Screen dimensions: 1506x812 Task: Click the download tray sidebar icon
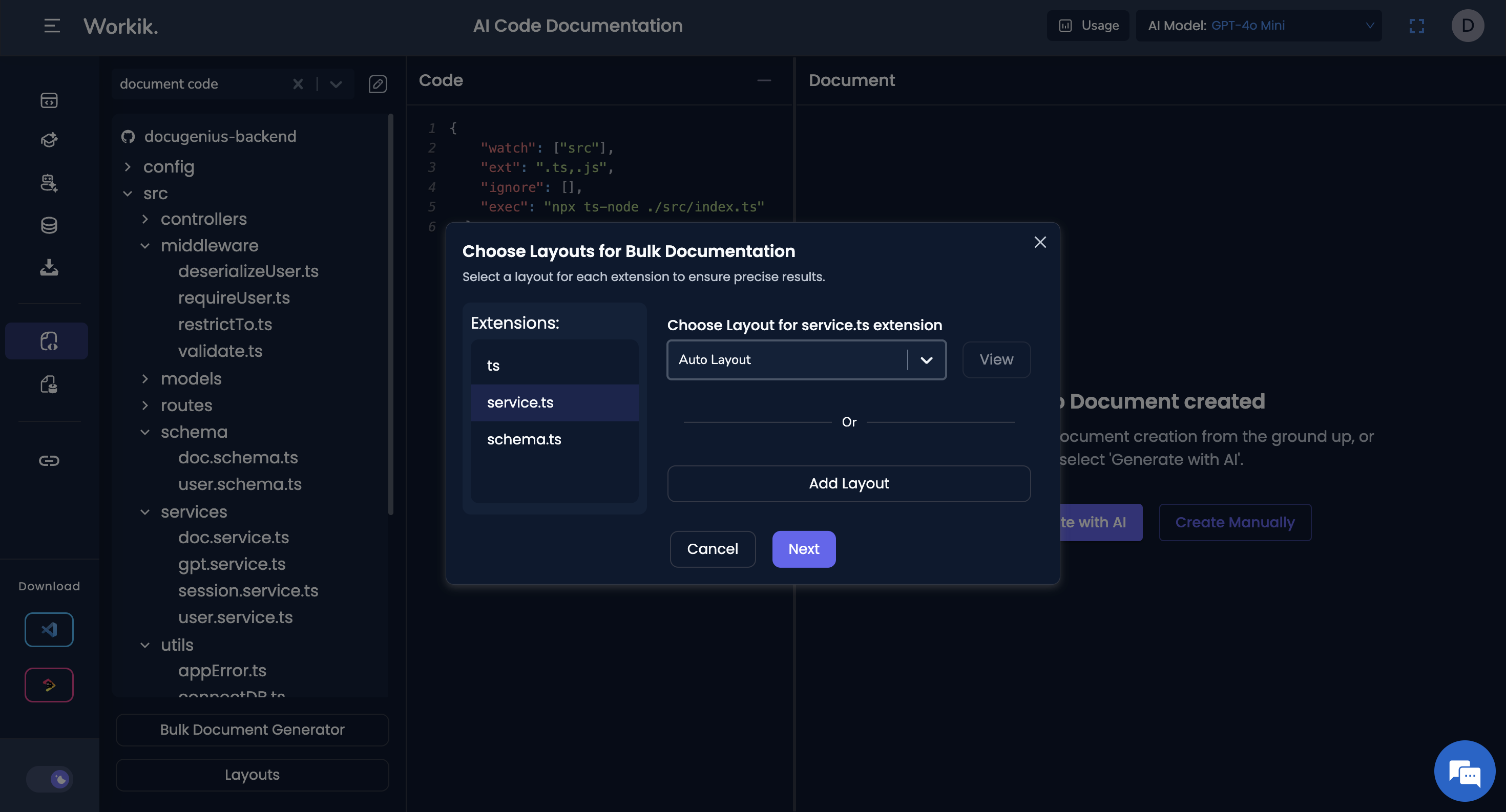tap(49, 268)
